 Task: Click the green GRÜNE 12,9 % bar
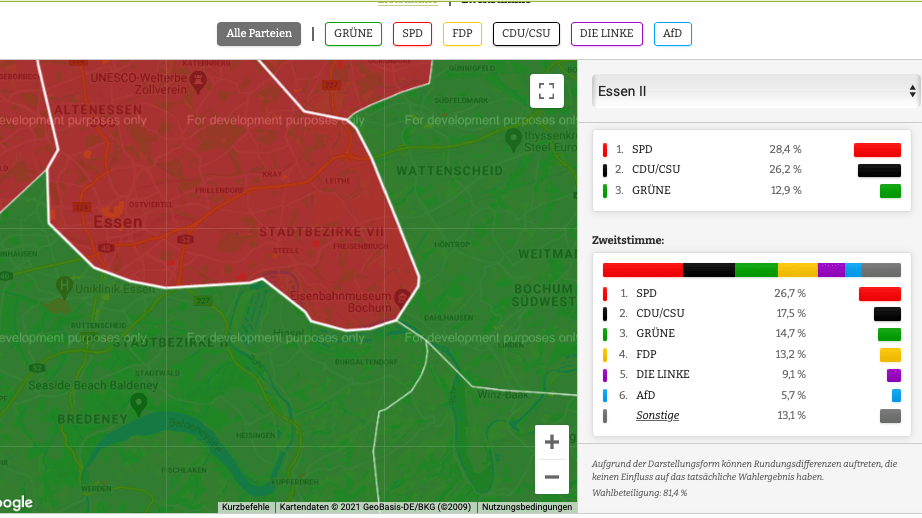[x=890, y=191]
